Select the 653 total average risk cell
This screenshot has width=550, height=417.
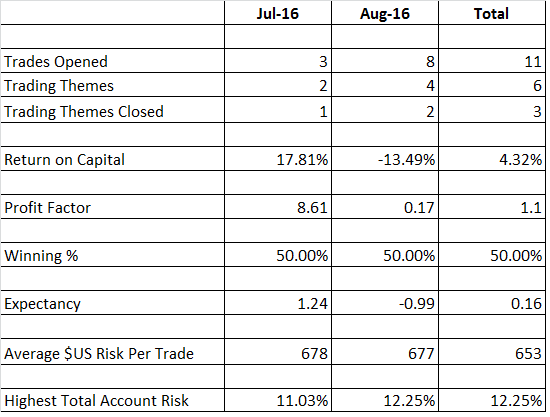pyautogui.click(x=492, y=352)
